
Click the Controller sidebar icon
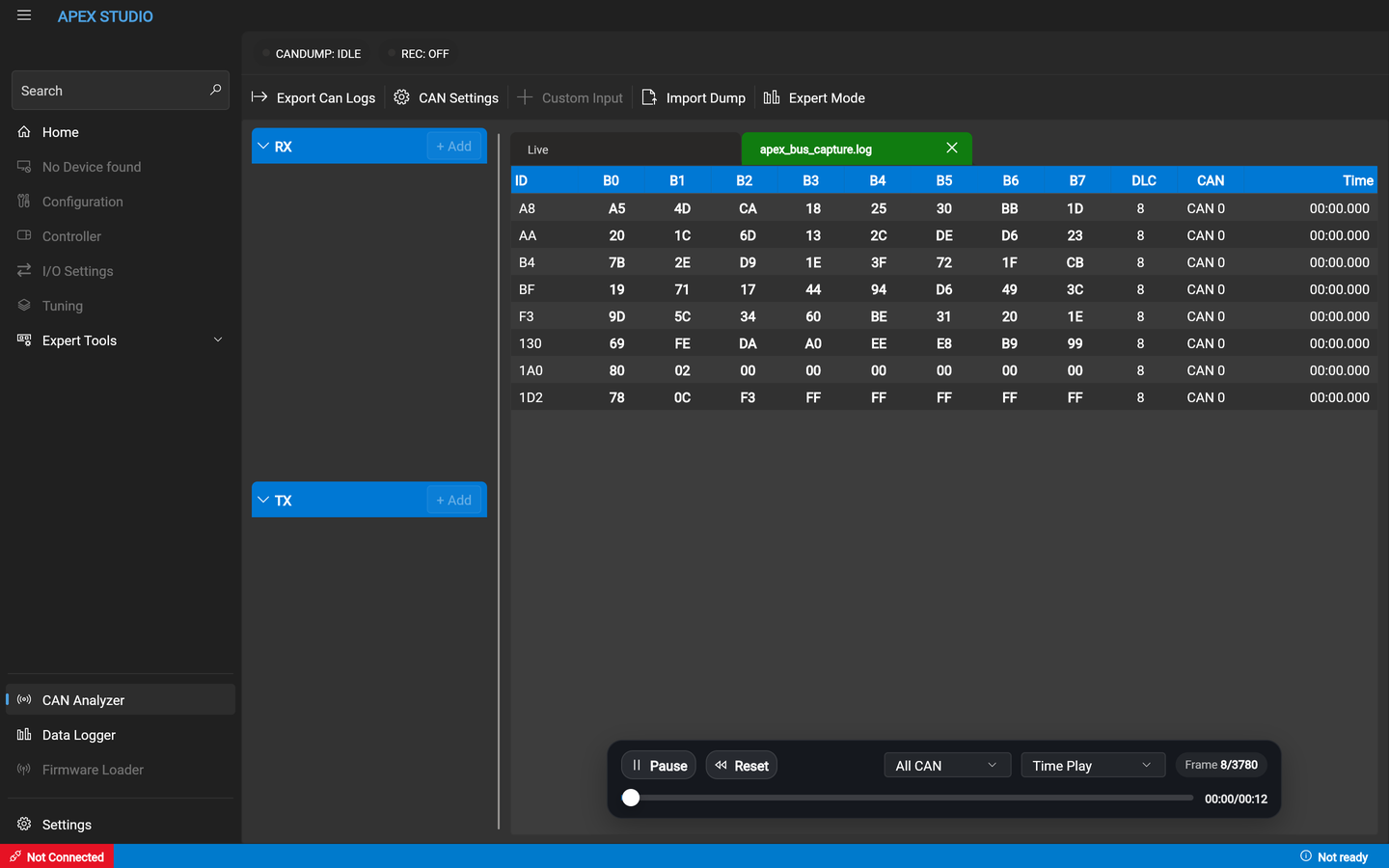coord(24,235)
